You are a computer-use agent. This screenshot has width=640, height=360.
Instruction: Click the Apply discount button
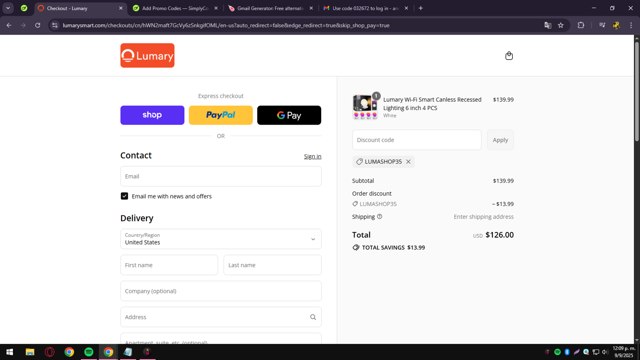[x=500, y=140]
